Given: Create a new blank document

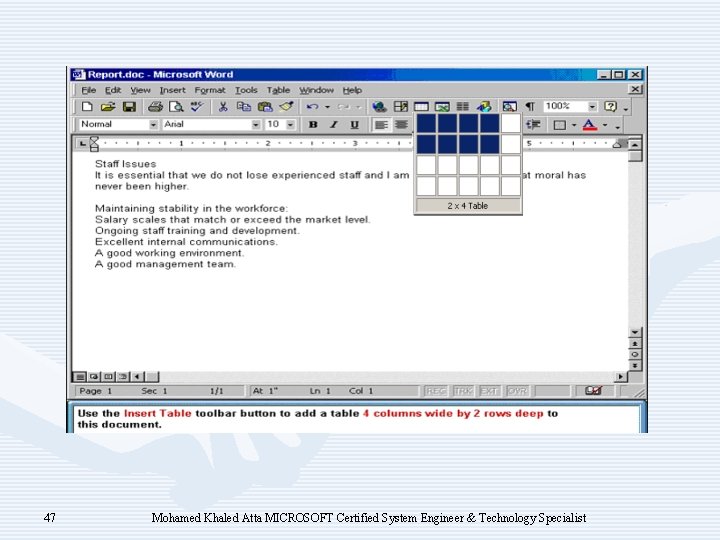Looking at the screenshot, I should pos(87,107).
